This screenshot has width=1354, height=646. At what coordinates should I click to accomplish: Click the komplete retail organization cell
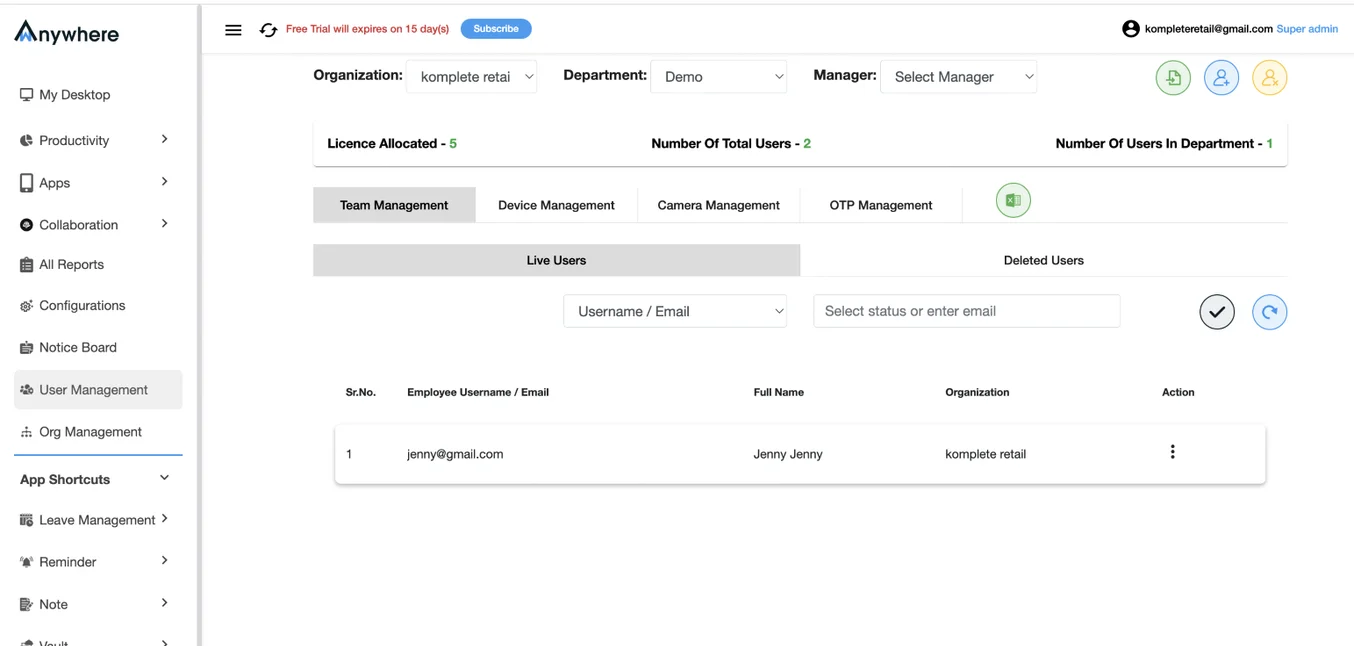click(x=986, y=454)
